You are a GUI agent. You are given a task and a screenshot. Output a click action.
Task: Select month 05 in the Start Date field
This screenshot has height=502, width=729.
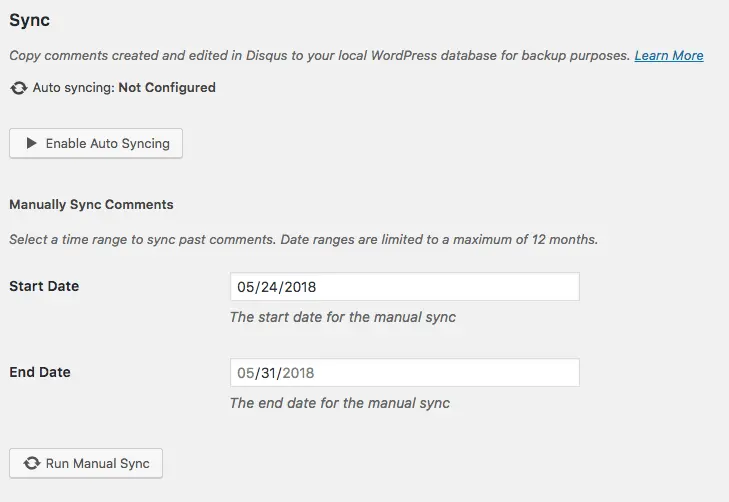[245, 287]
